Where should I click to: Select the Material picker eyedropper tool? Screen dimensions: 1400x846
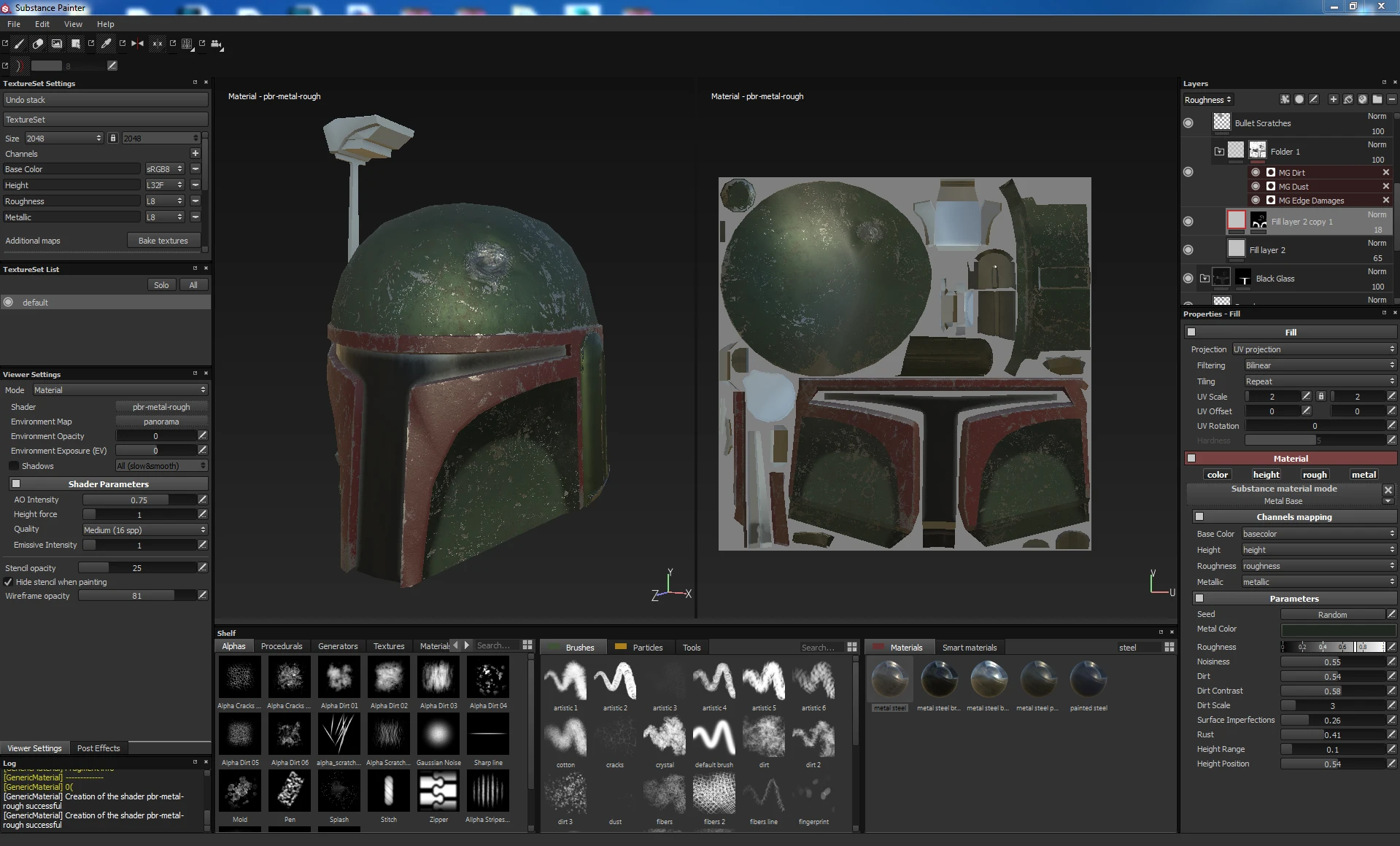point(107,44)
